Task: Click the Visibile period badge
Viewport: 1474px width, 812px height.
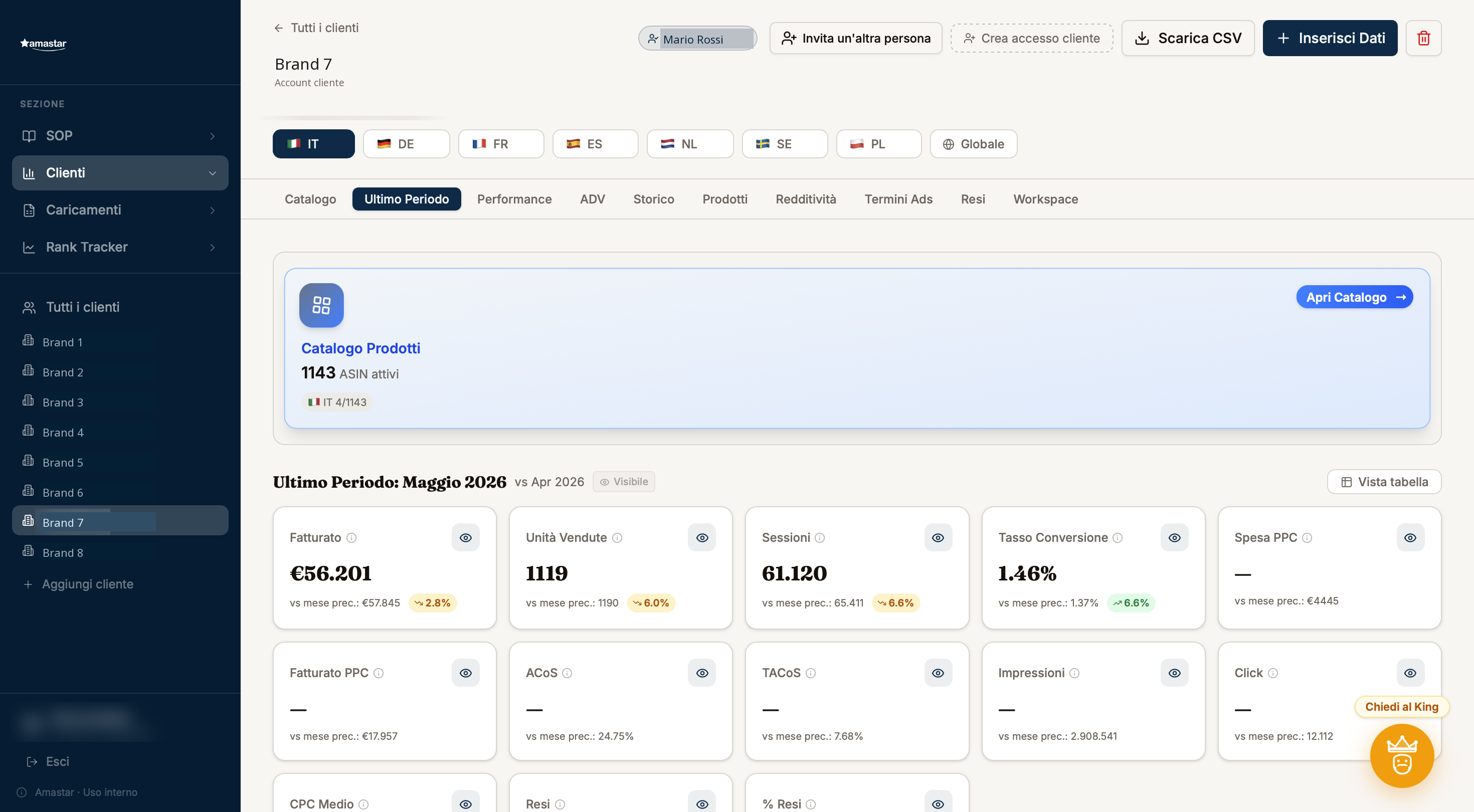Action: pos(623,482)
